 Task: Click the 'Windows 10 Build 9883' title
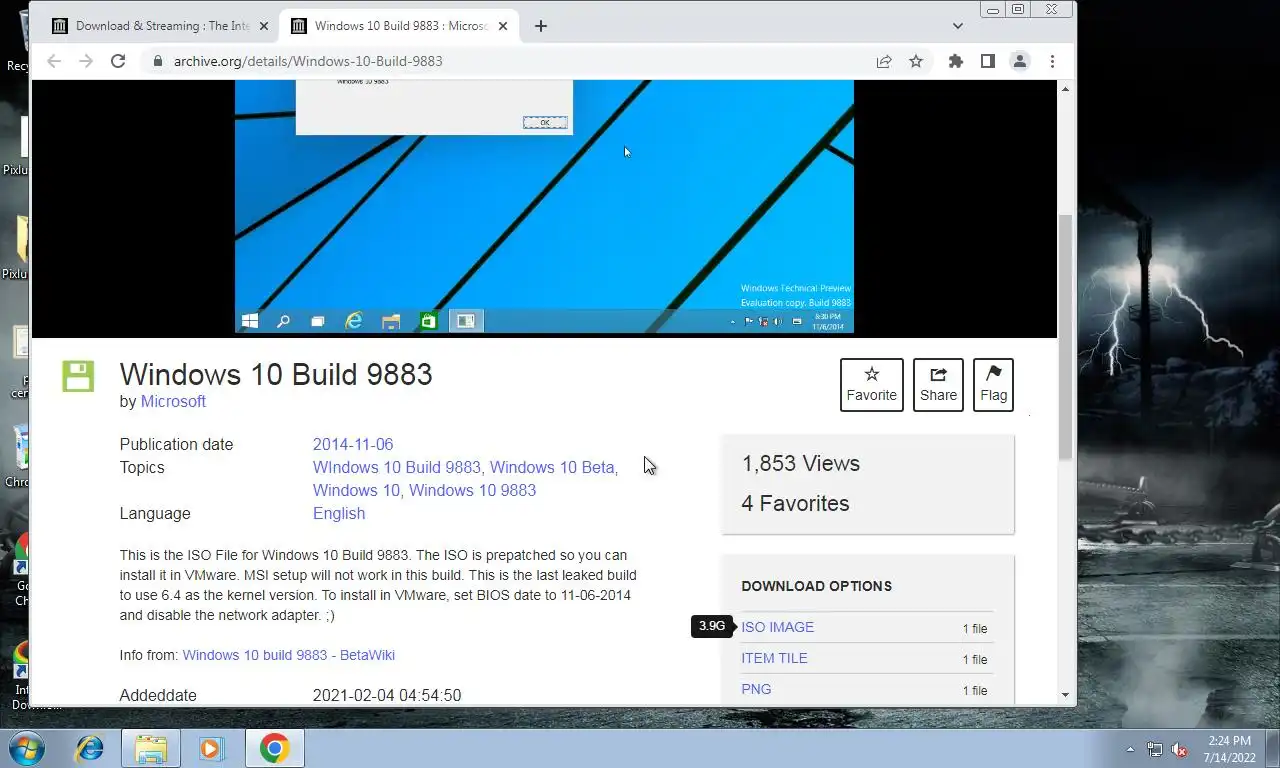(276, 374)
